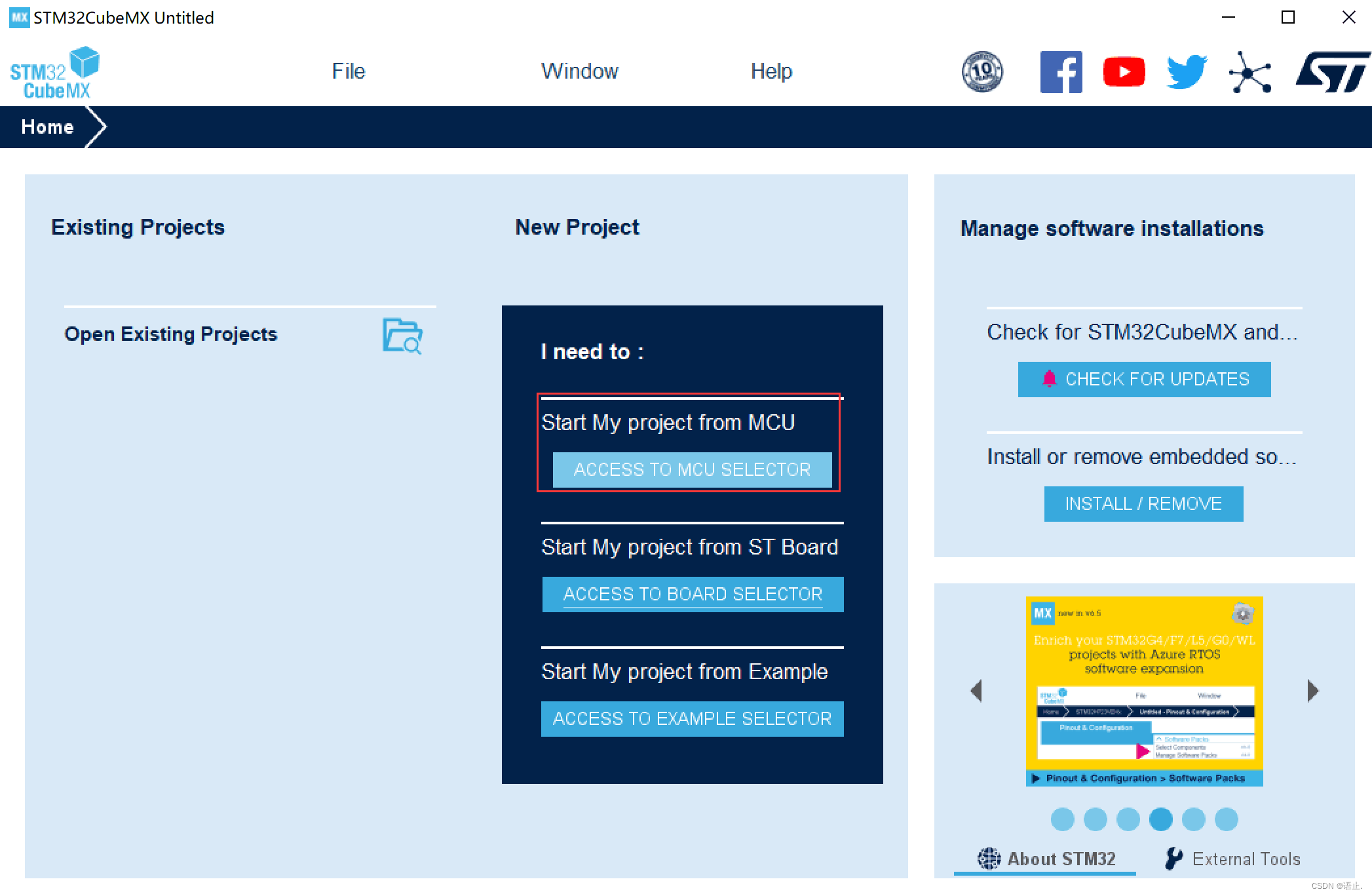Click the open folder browse icon
This screenshot has height=896, width=1372.
pos(402,336)
